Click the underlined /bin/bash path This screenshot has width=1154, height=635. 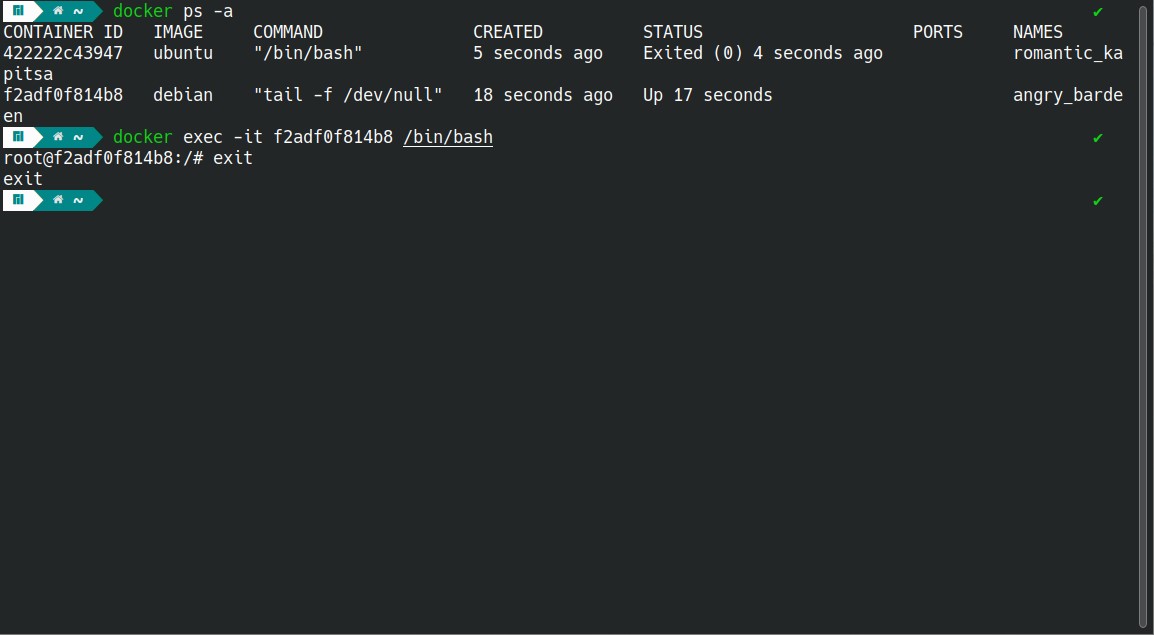click(x=448, y=137)
